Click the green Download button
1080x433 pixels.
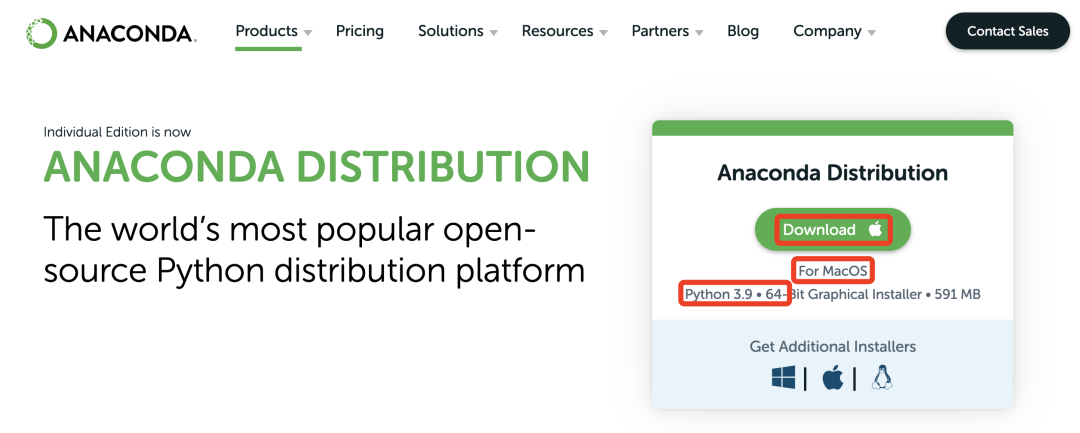pyautogui.click(x=833, y=229)
